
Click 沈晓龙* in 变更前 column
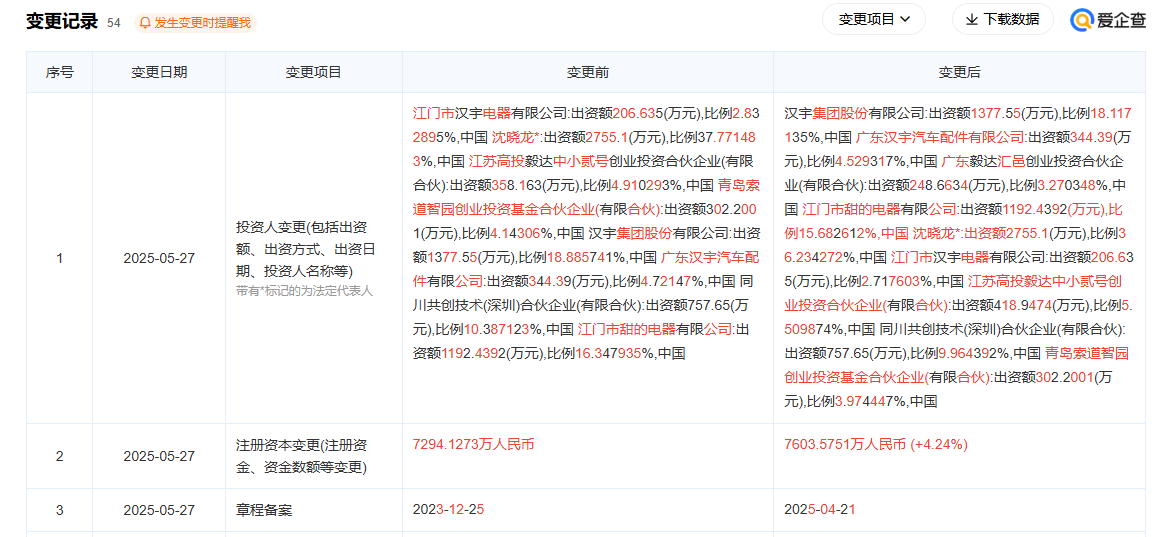click(x=515, y=138)
